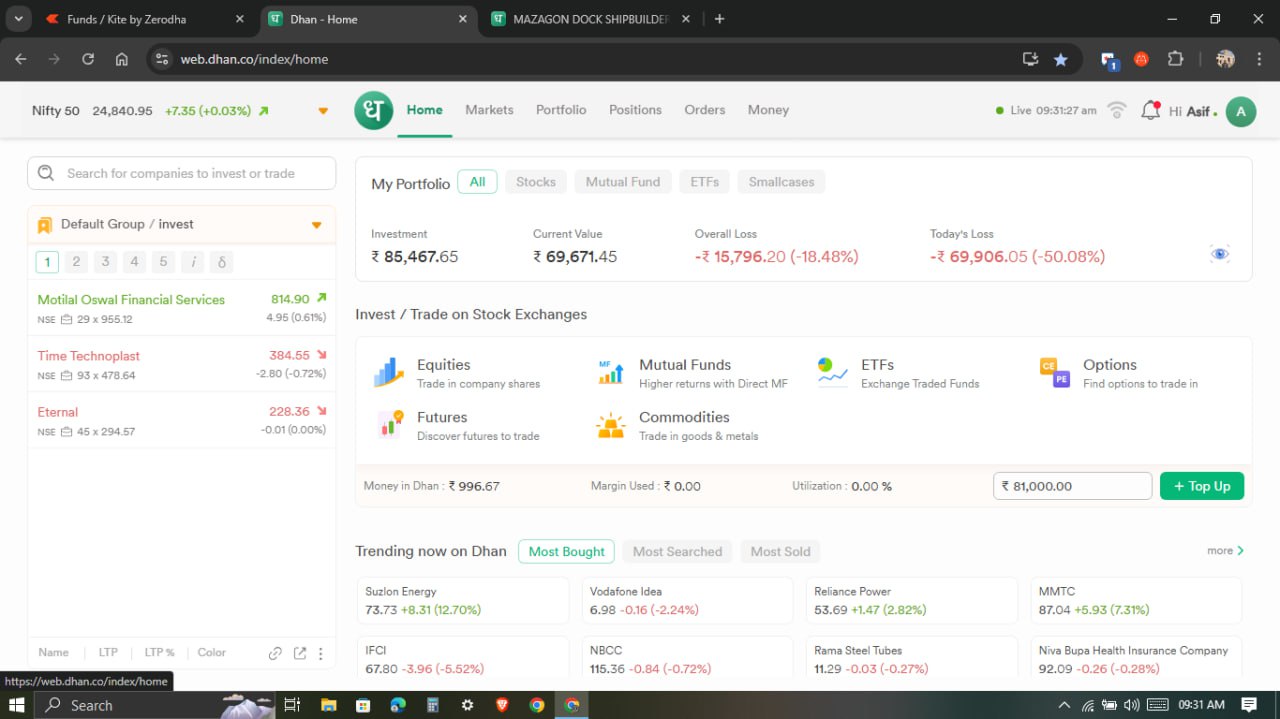The width and height of the screenshot is (1280, 719).
Task: Open the ETFs pie chart icon
Action: click(x=832, y=373)
